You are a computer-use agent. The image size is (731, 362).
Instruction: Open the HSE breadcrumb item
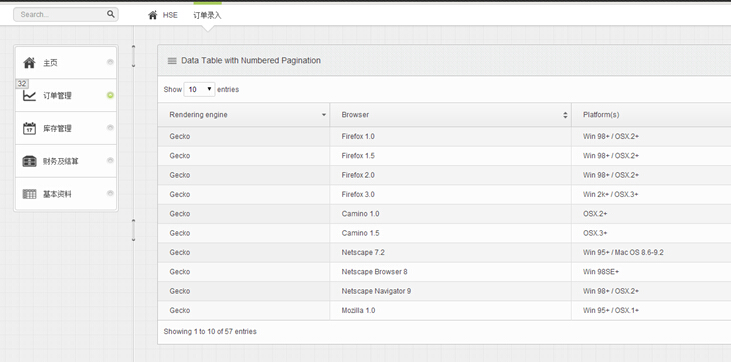coord(170,15)
